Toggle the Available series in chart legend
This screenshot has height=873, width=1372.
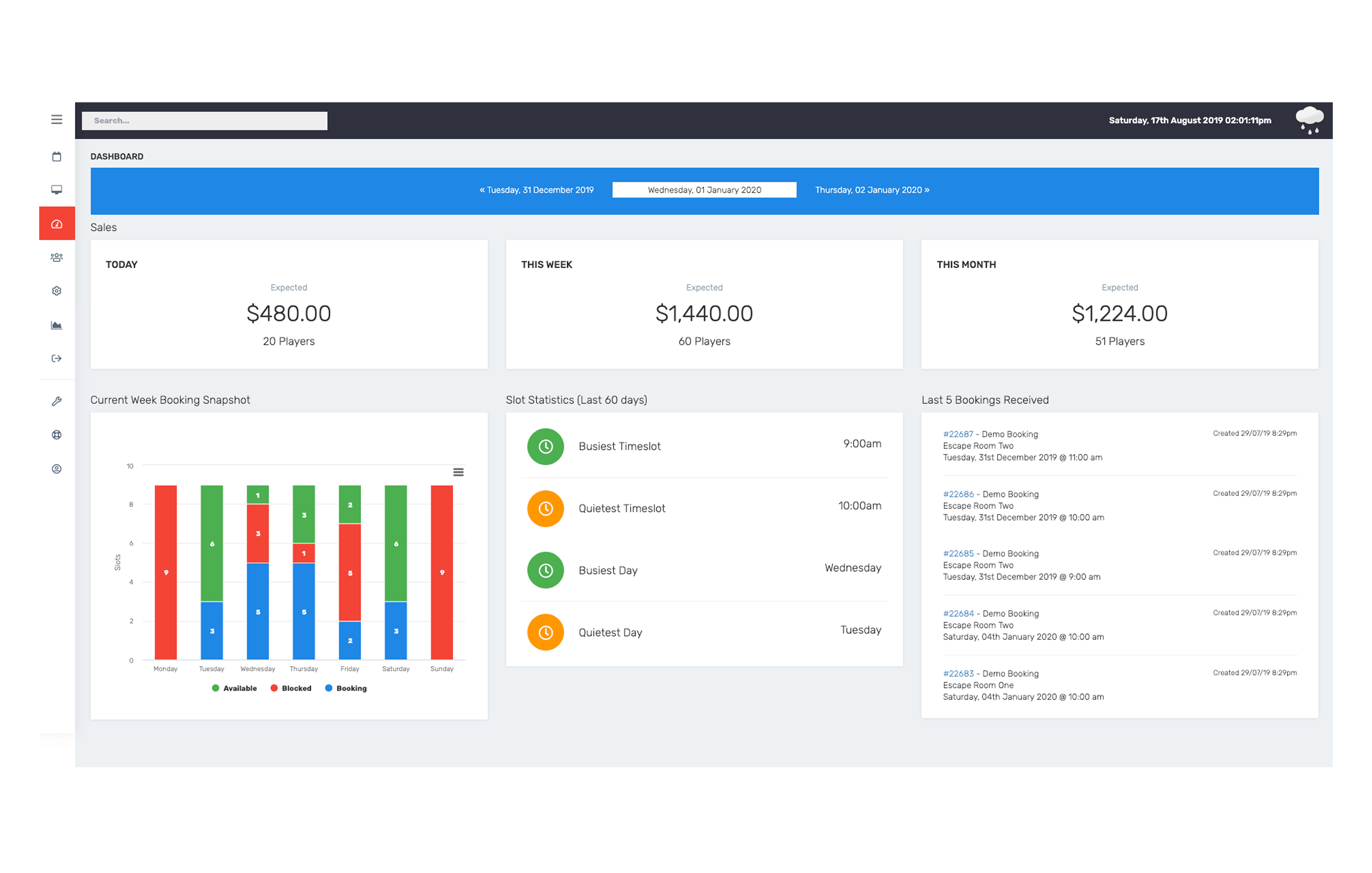coord(235,688)
